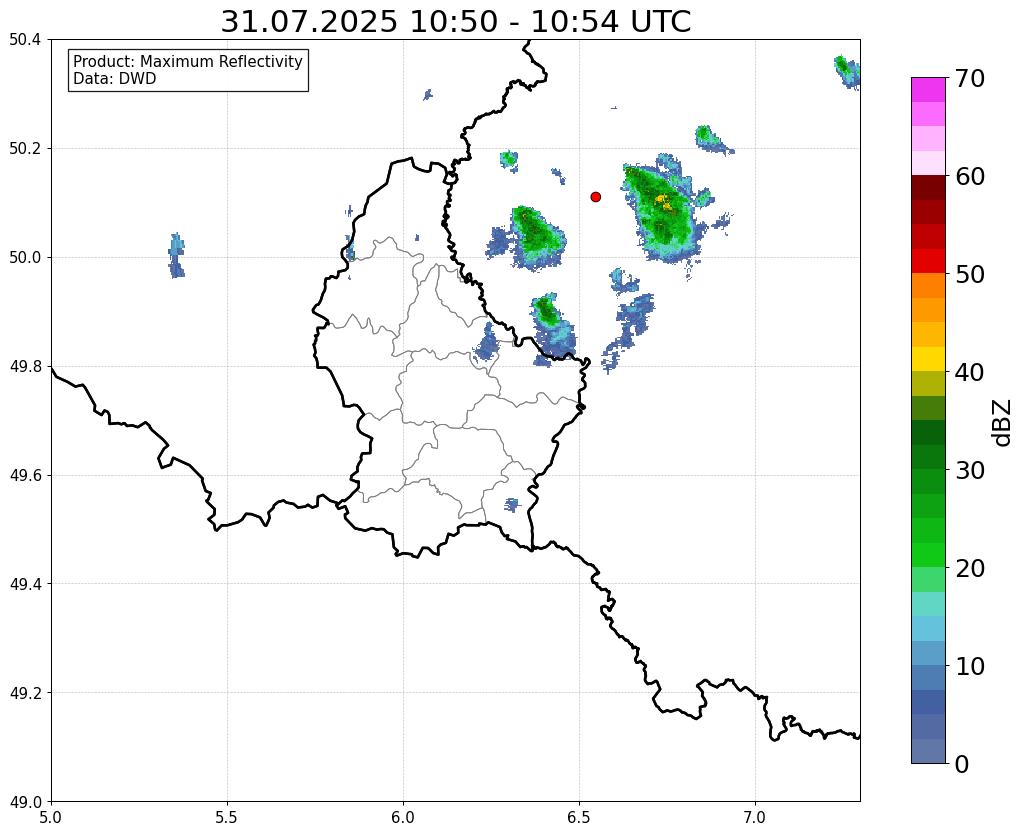
Task: Click the latitude label 49.6
Action: 25,475
